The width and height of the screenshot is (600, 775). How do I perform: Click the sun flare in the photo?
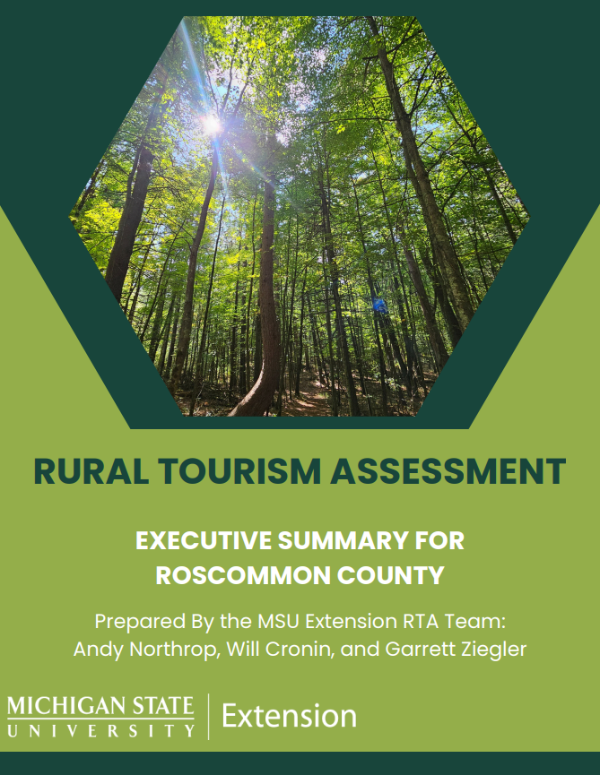tap(210, 123)
